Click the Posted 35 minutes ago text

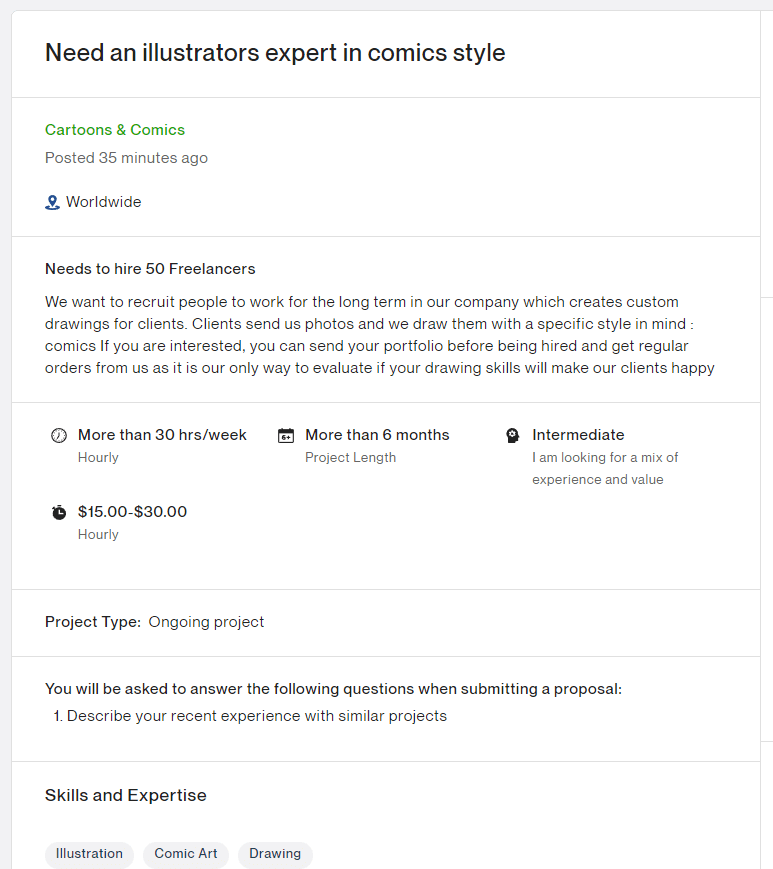tap(125, 158)
